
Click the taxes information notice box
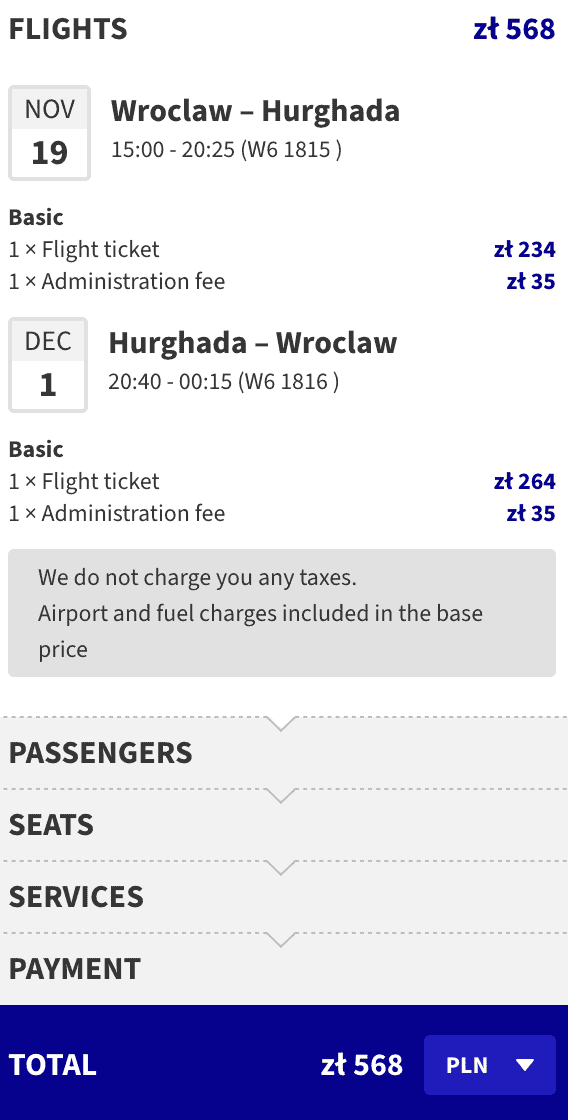(x=281, y=613)
